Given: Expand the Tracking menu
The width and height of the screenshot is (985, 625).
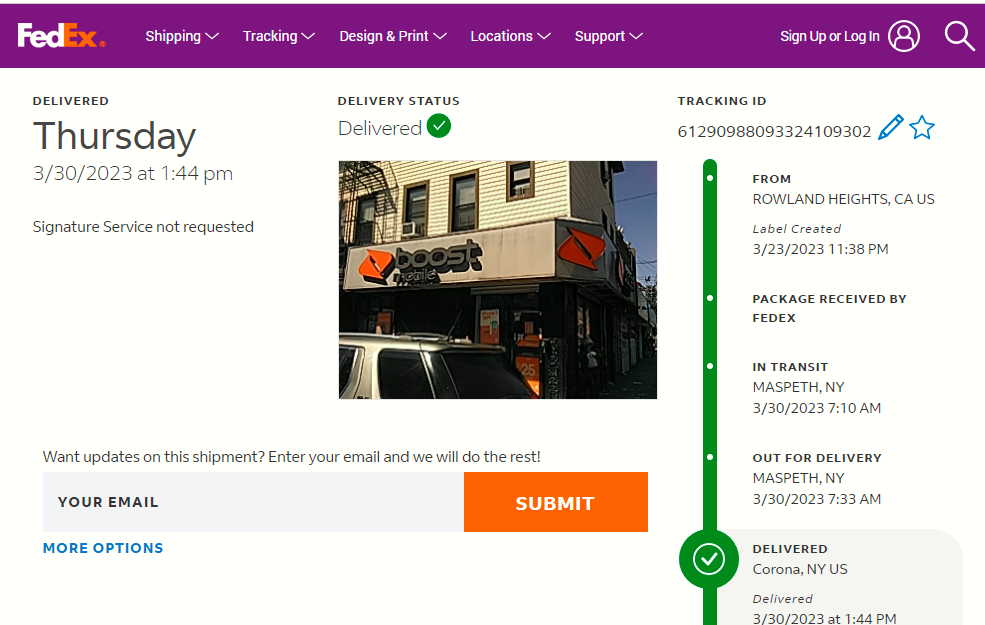Looking at the screenshot, I should (278, 36).
